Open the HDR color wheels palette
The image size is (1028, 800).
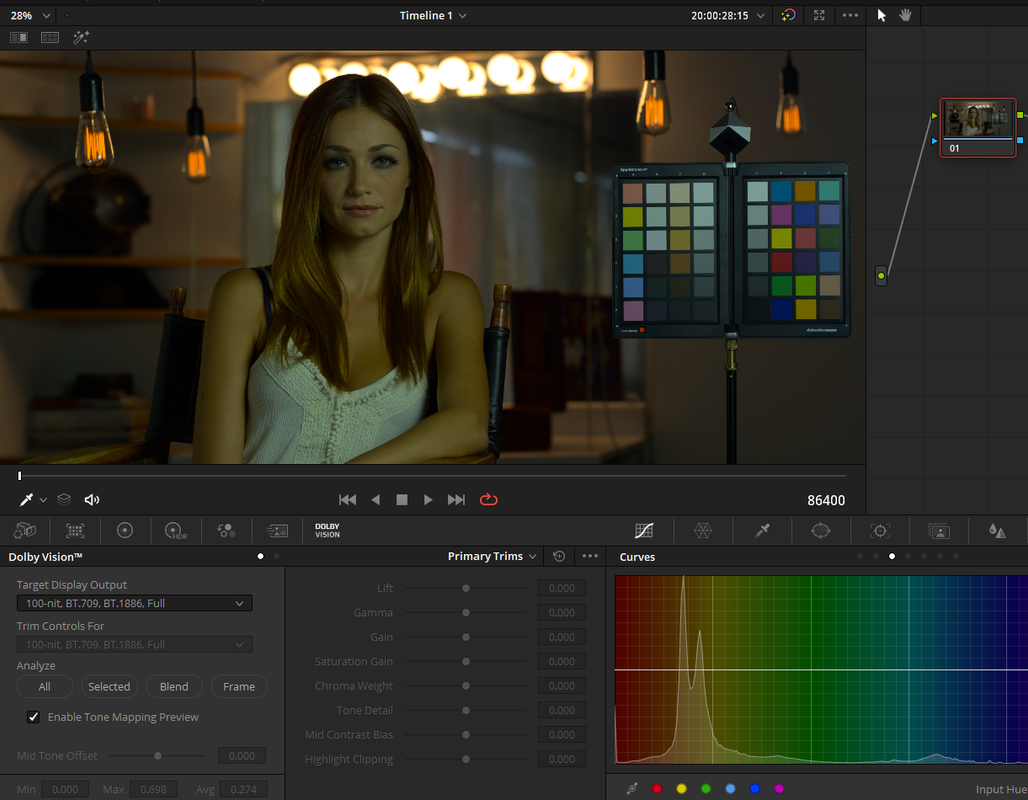pos(175,530)
